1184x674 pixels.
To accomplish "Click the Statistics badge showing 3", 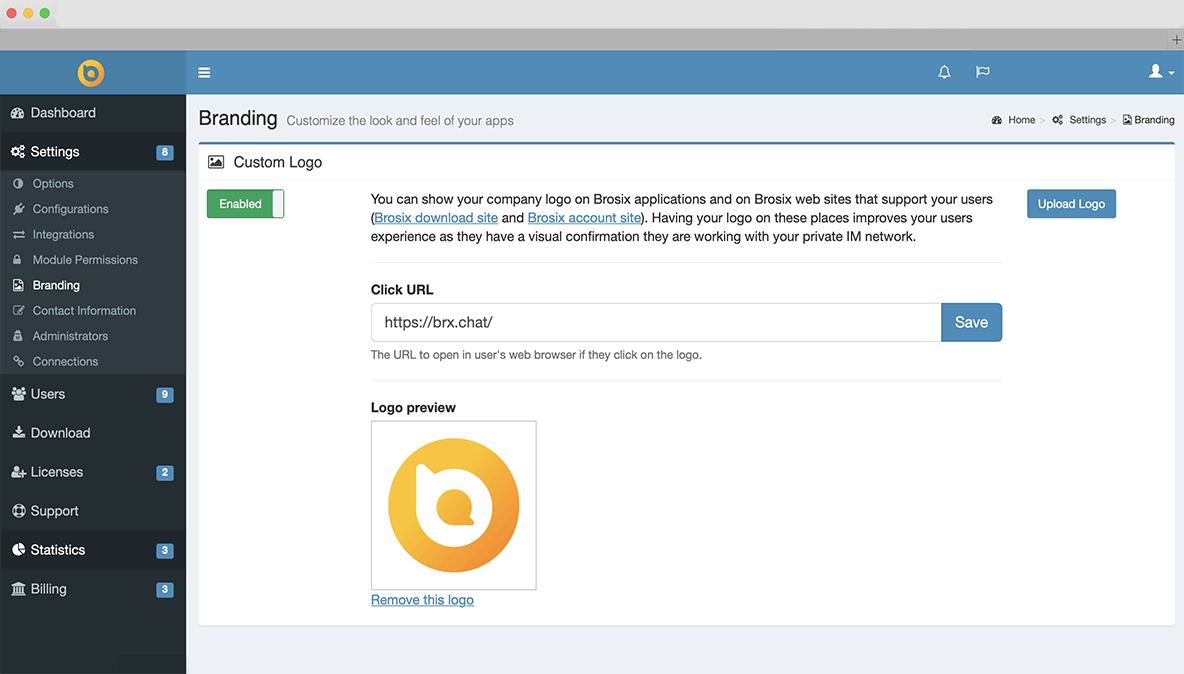I will pyautogui.click(x=165, y=550).
